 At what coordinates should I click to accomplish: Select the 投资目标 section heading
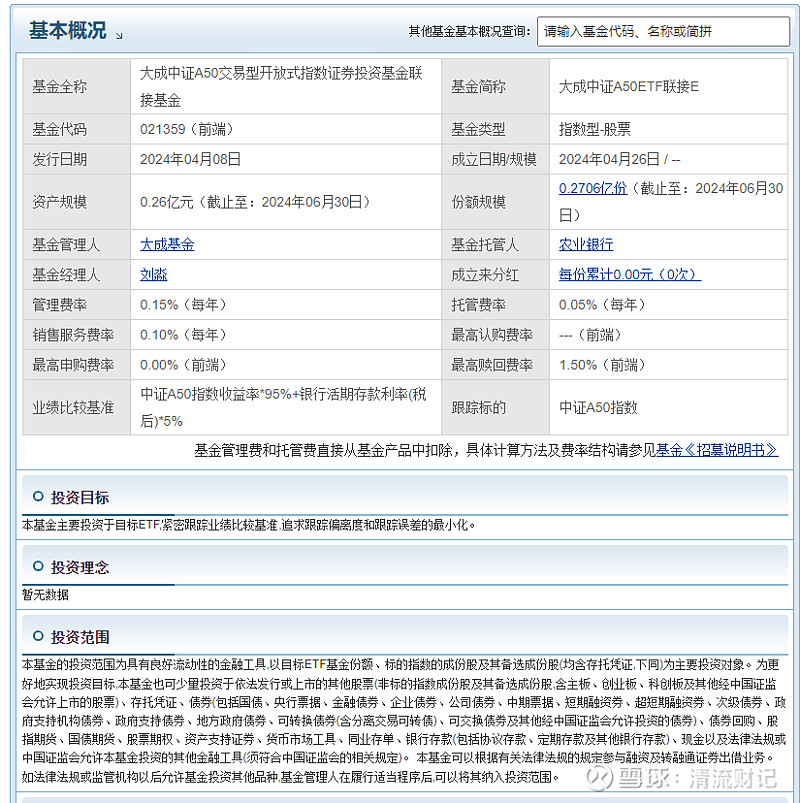80,497
